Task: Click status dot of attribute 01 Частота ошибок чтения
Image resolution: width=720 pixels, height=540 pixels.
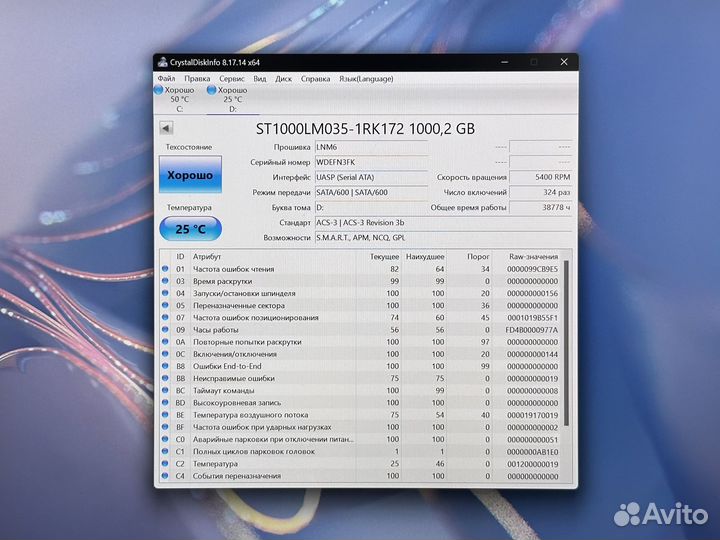Action: [x=165, y=269]
